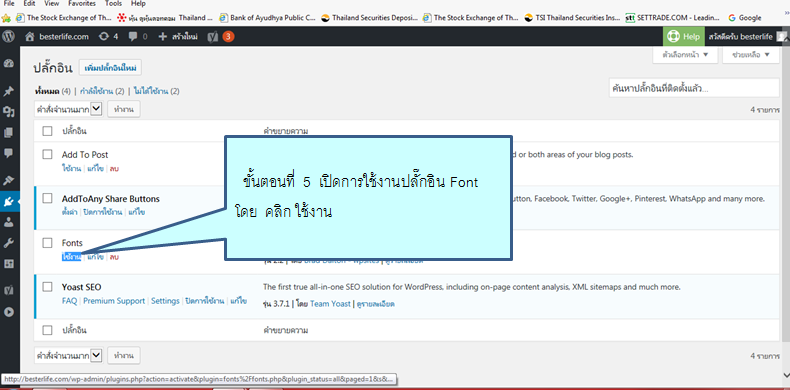The width and height of the screenshot is (790, 390).
Task: Activate Add To Post via 'ใช้งาน' link
Action: coord(72,168)
